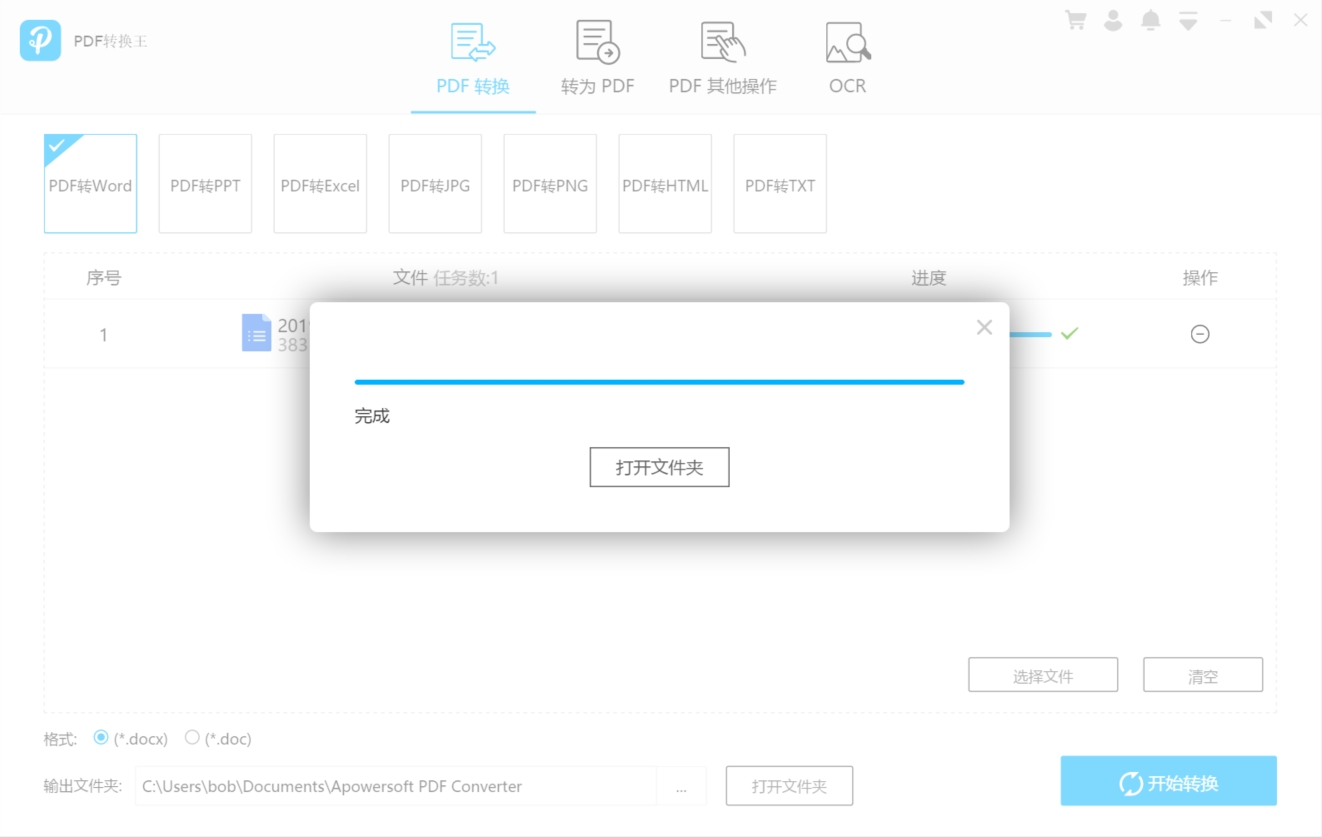This screenshot has width=1322, height=837.
Task: Select the (*.docx) format radio button
Action: (101, 737)
